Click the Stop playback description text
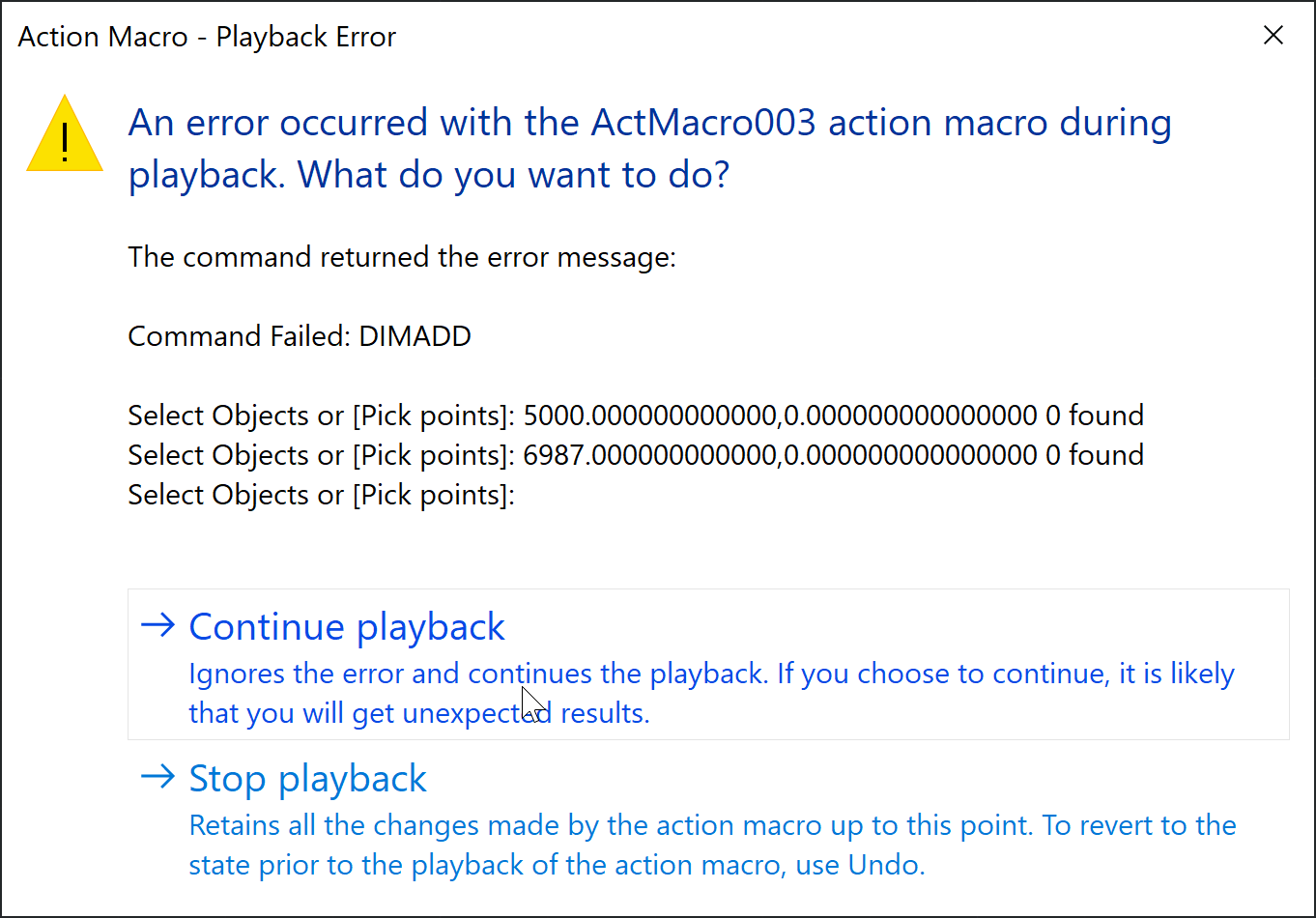The height and width of the screenshot is (918, 1316). pos(711,844)
